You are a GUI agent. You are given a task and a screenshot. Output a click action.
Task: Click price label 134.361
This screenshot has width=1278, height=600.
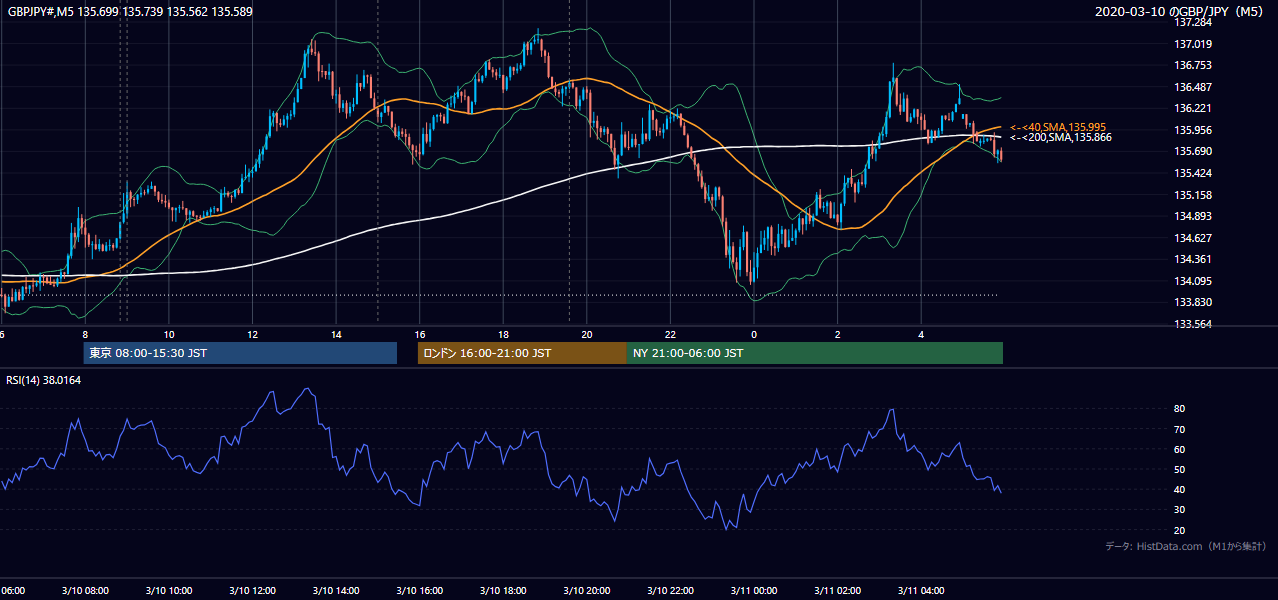coord(1194,259)
